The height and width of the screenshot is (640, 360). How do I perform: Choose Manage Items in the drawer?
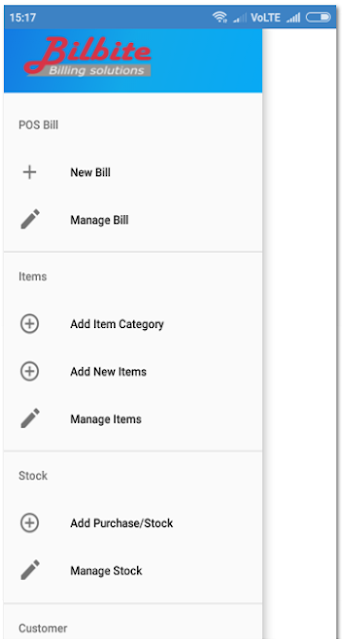pyautogui.click(x=133, y=419)
